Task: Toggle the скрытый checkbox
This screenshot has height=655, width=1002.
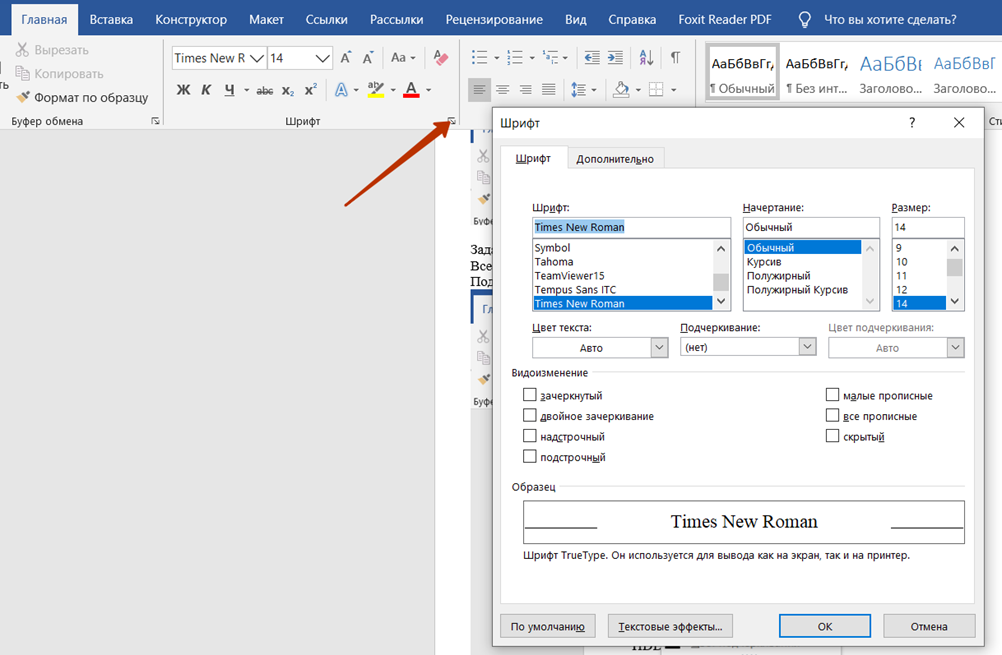Action: click(832, 436)
